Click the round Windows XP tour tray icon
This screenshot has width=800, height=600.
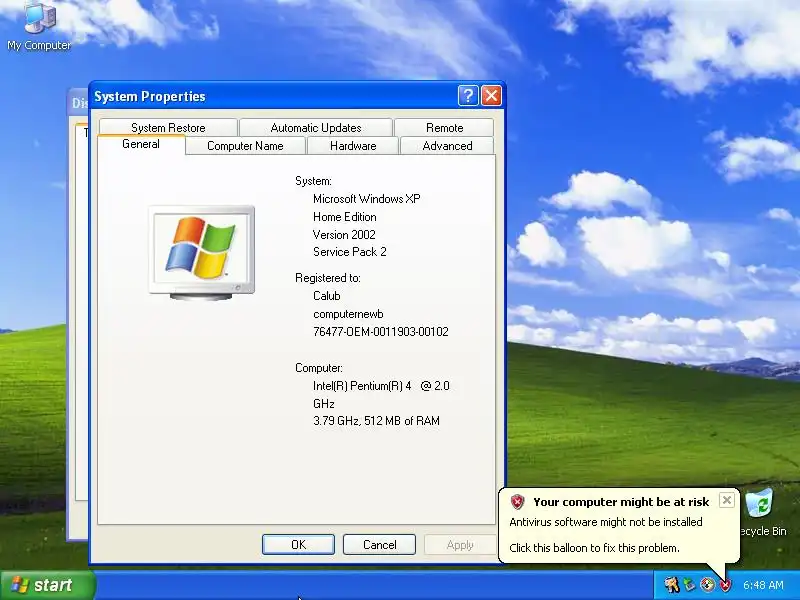707,584
